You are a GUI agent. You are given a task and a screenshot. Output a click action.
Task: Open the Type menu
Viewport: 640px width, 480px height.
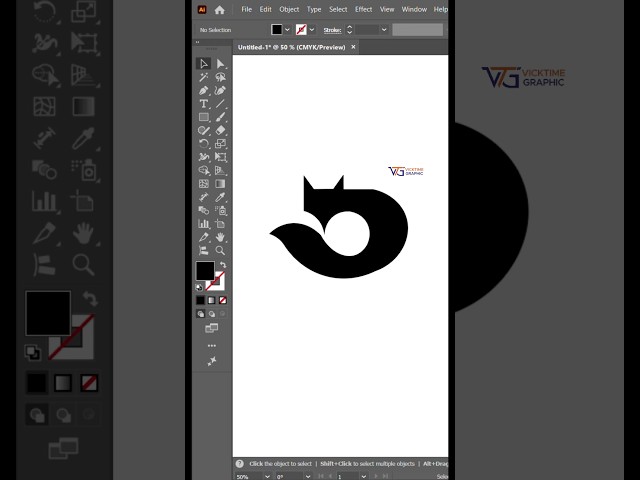tap(314, 9)
